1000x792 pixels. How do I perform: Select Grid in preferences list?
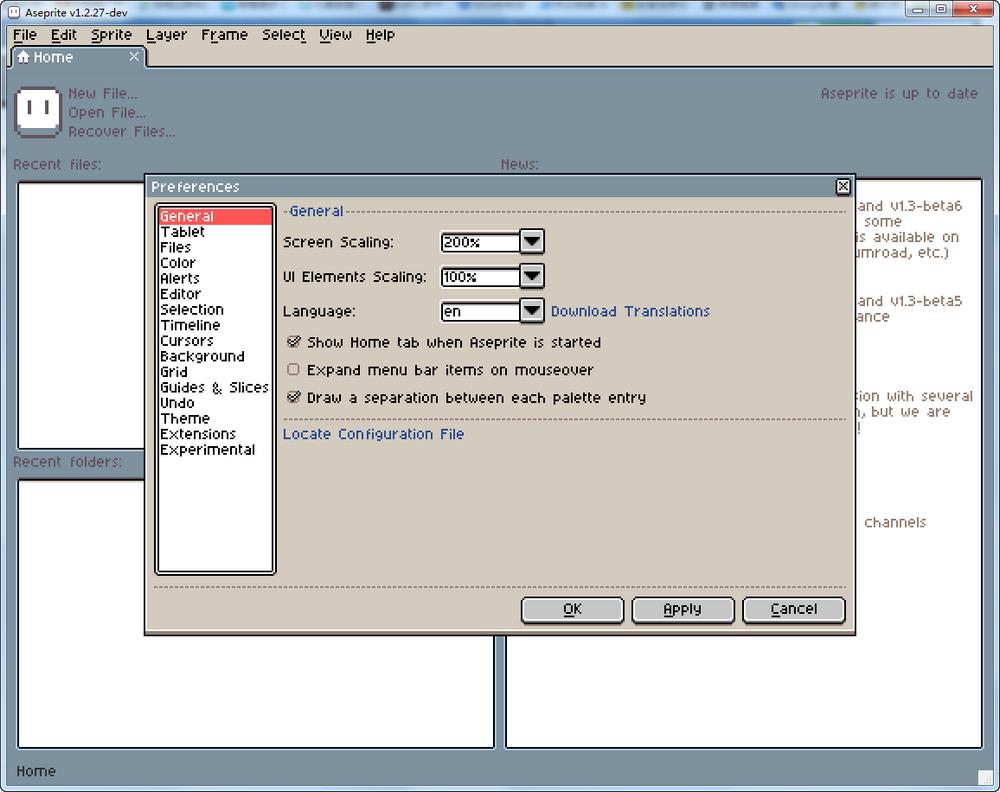[x=216, y=372]
